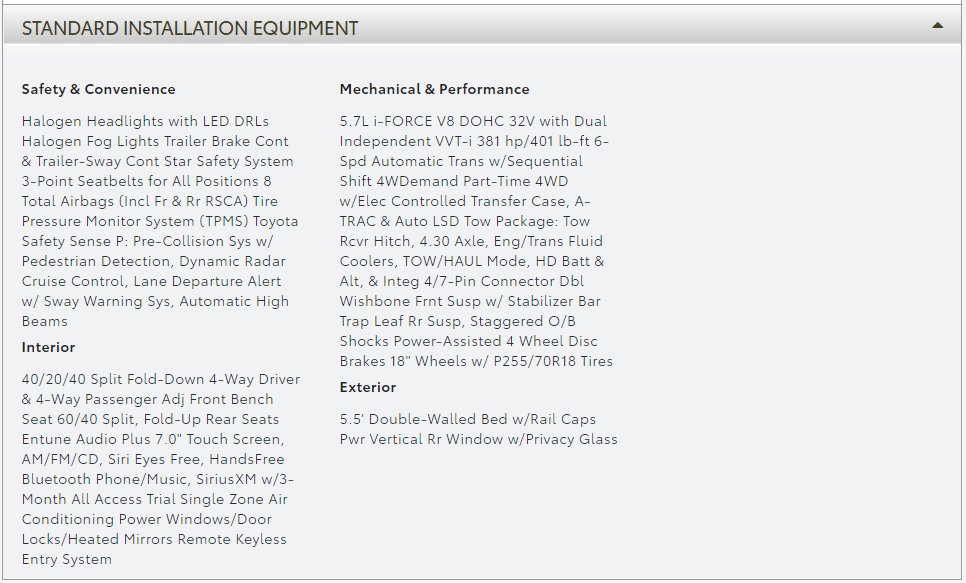Click the Pwr Vertical Rr Window text
The width and height of the screenshot is (966, 583).
[x=478, y=439]
